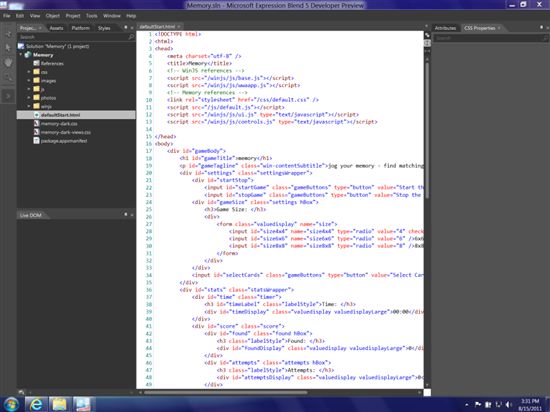Click the Memory project icon

[x=28, y=55]
